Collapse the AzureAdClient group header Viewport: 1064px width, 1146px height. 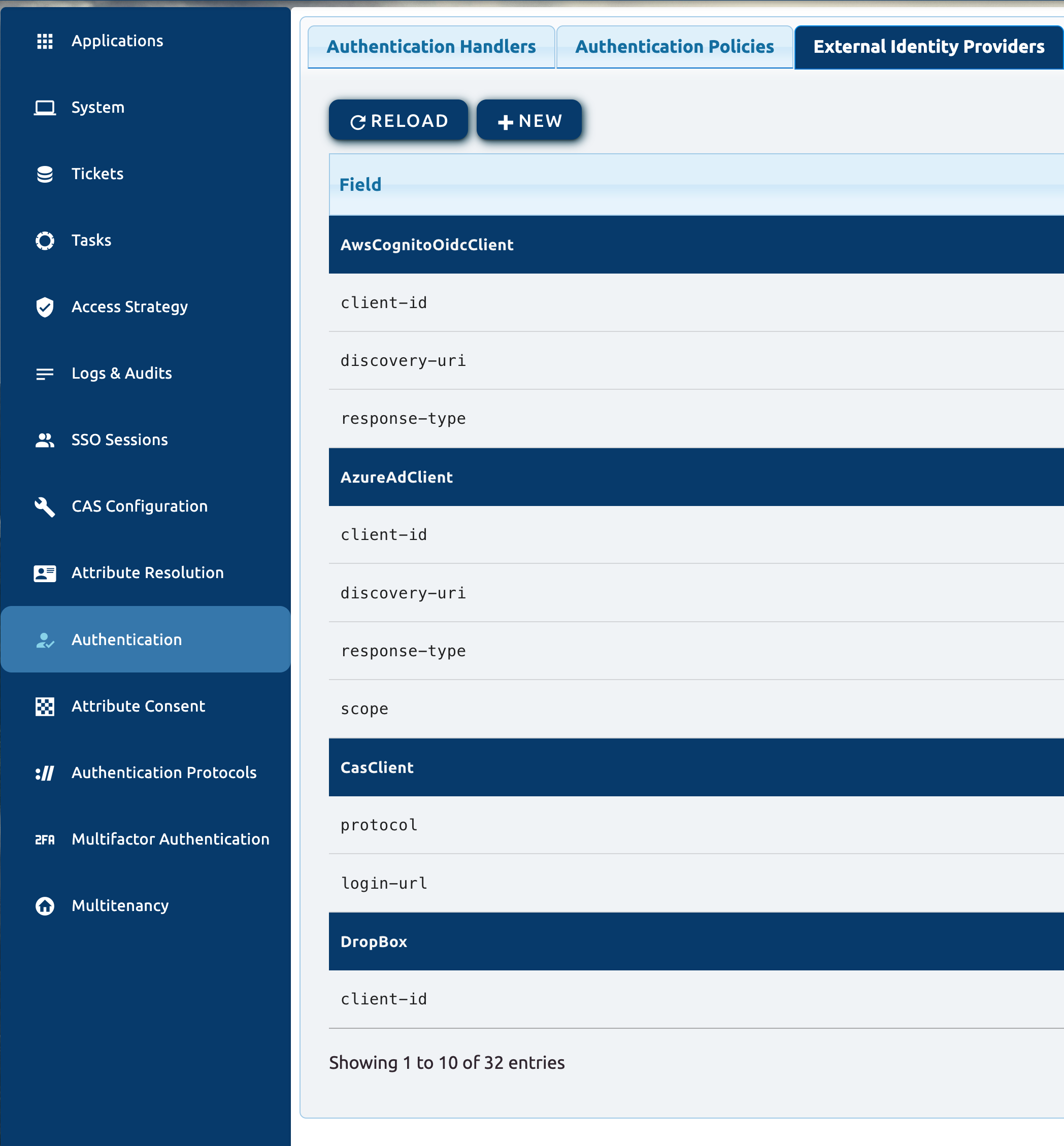(x=396, y=477)
